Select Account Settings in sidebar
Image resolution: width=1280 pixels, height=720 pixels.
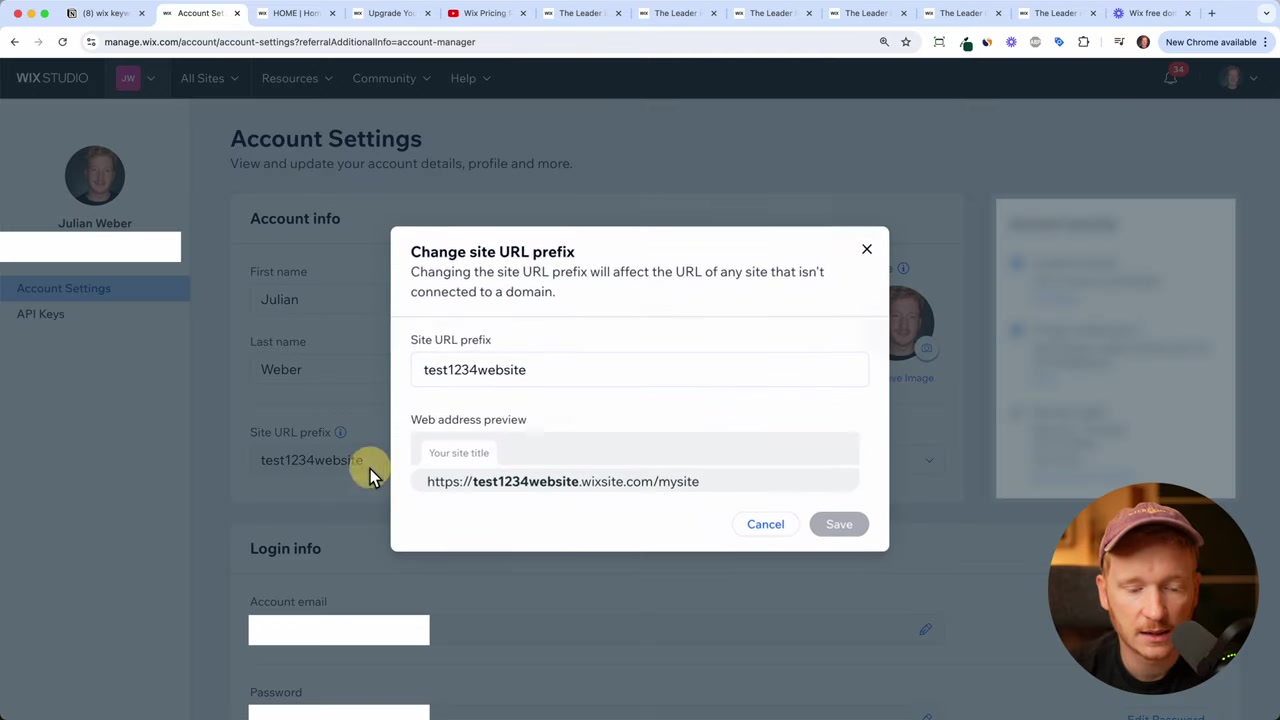click(x=95, y=288)
